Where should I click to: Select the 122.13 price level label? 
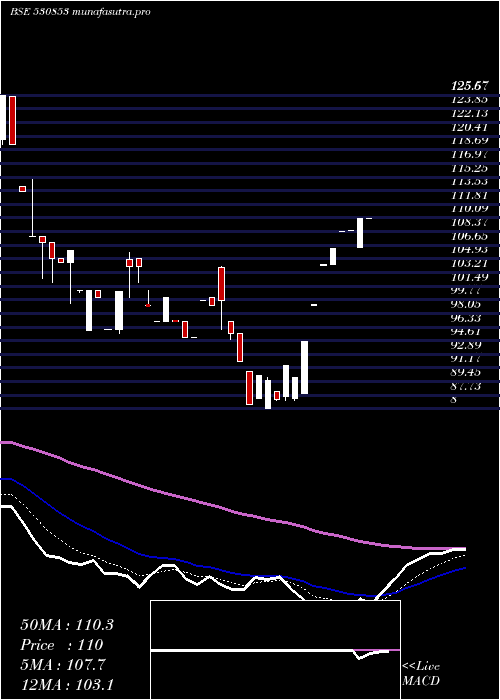[470, 113]
